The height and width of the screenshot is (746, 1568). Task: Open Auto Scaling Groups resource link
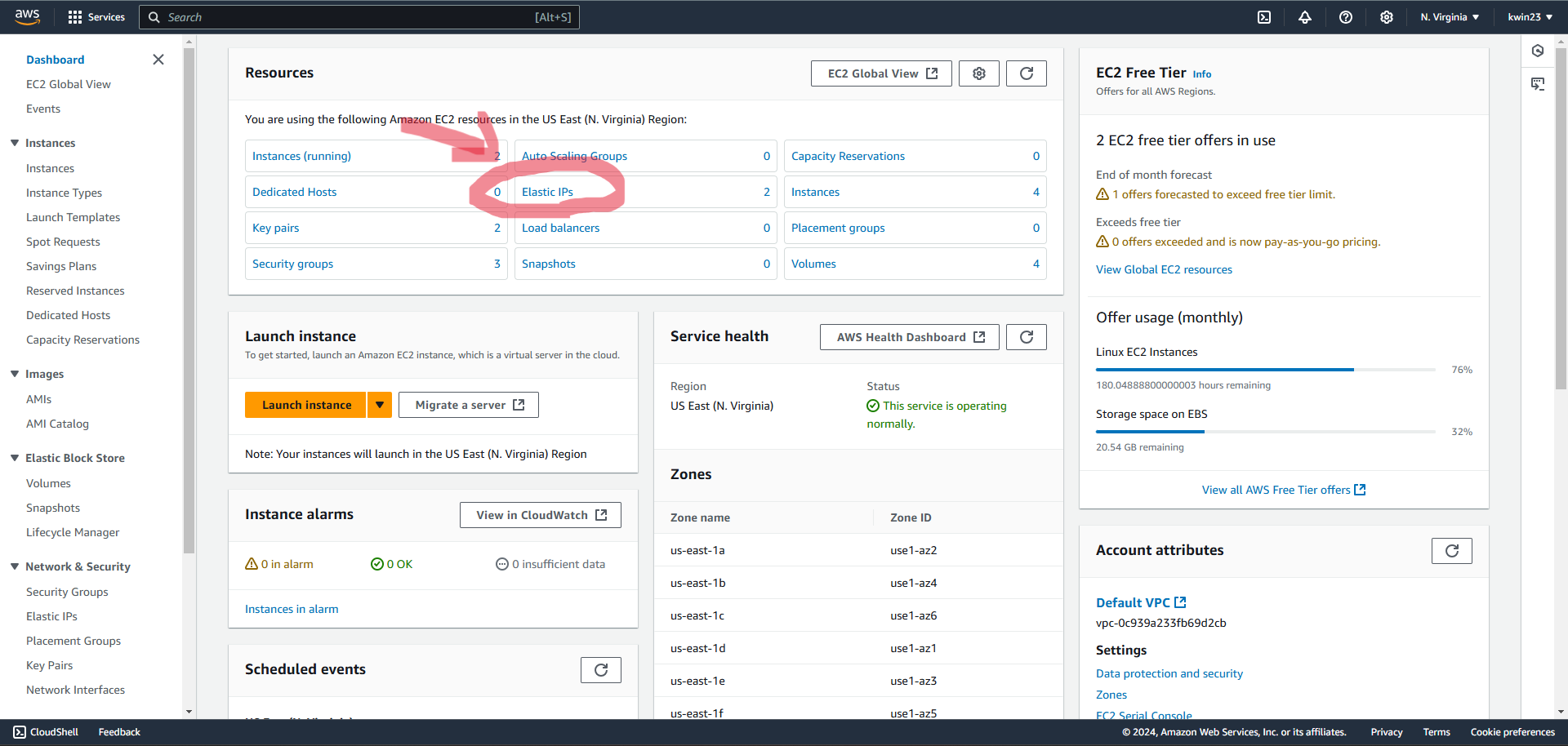coord(574,156)
